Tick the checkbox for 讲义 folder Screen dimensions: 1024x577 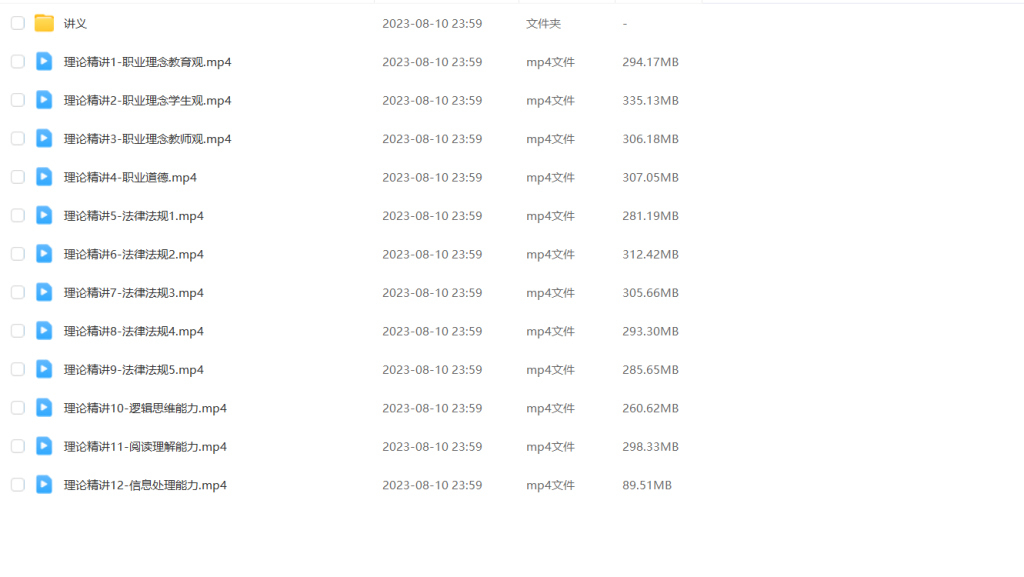[x=18, y=23]
